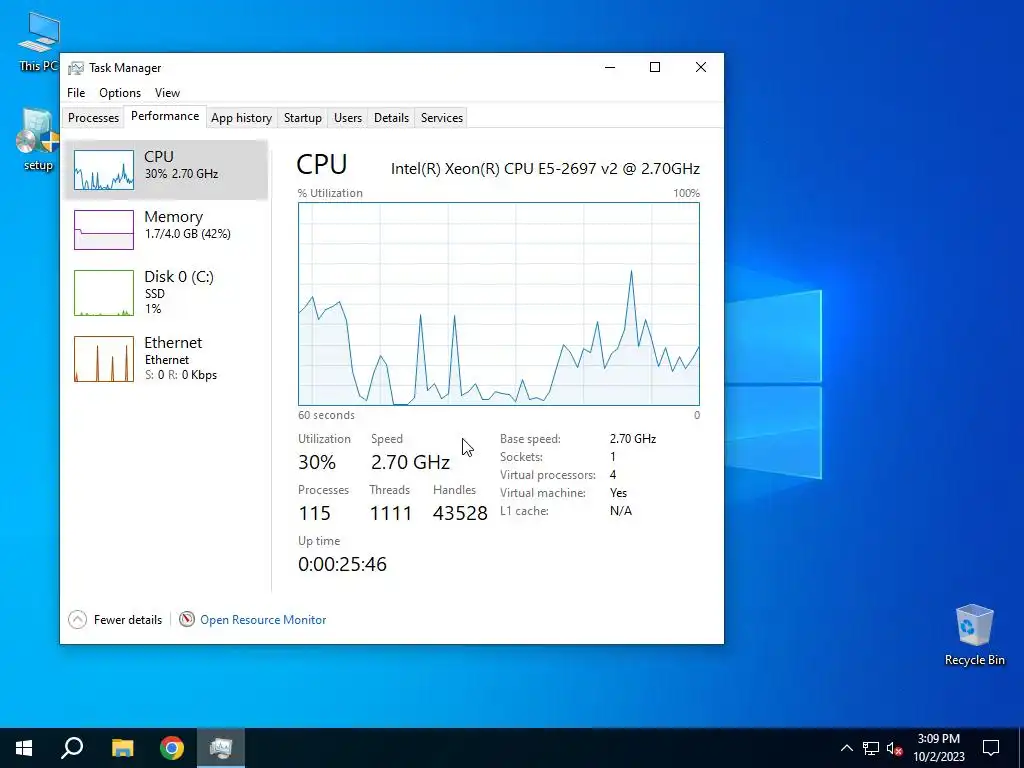
Task: Select the Disk 0 (C:) mini graph
Action: click(104, 293)
